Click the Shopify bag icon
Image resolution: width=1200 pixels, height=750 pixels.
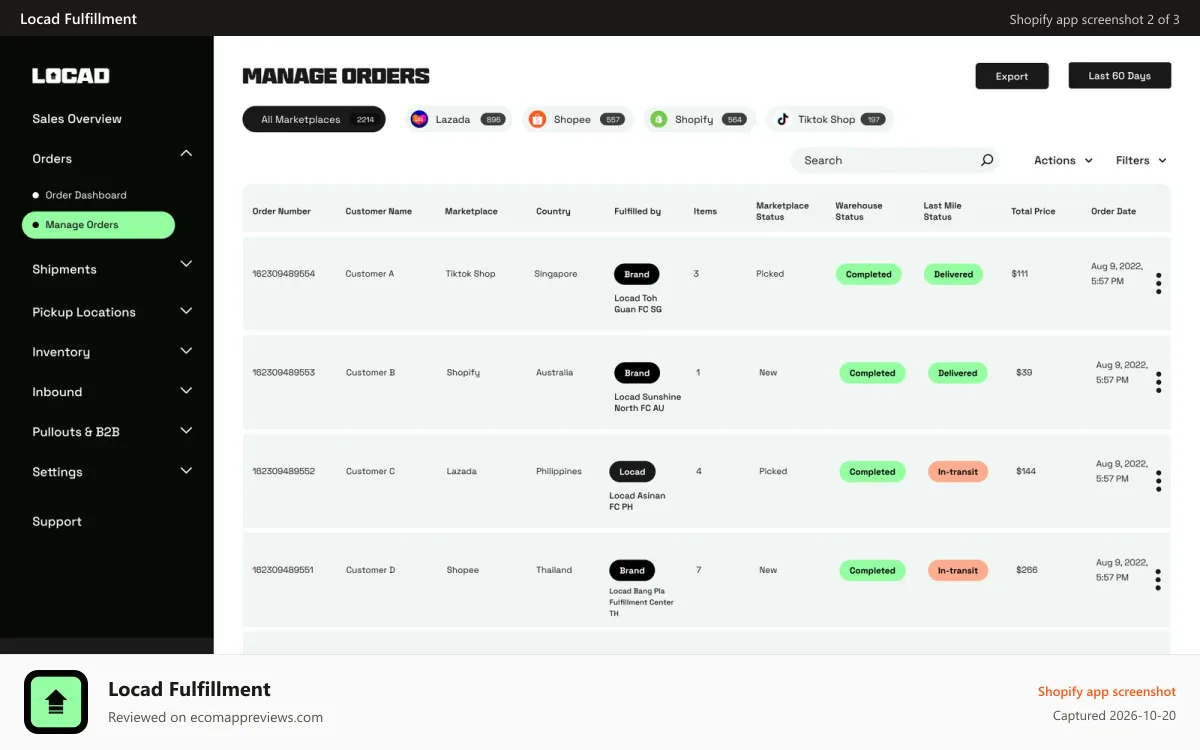click(658, 119)
